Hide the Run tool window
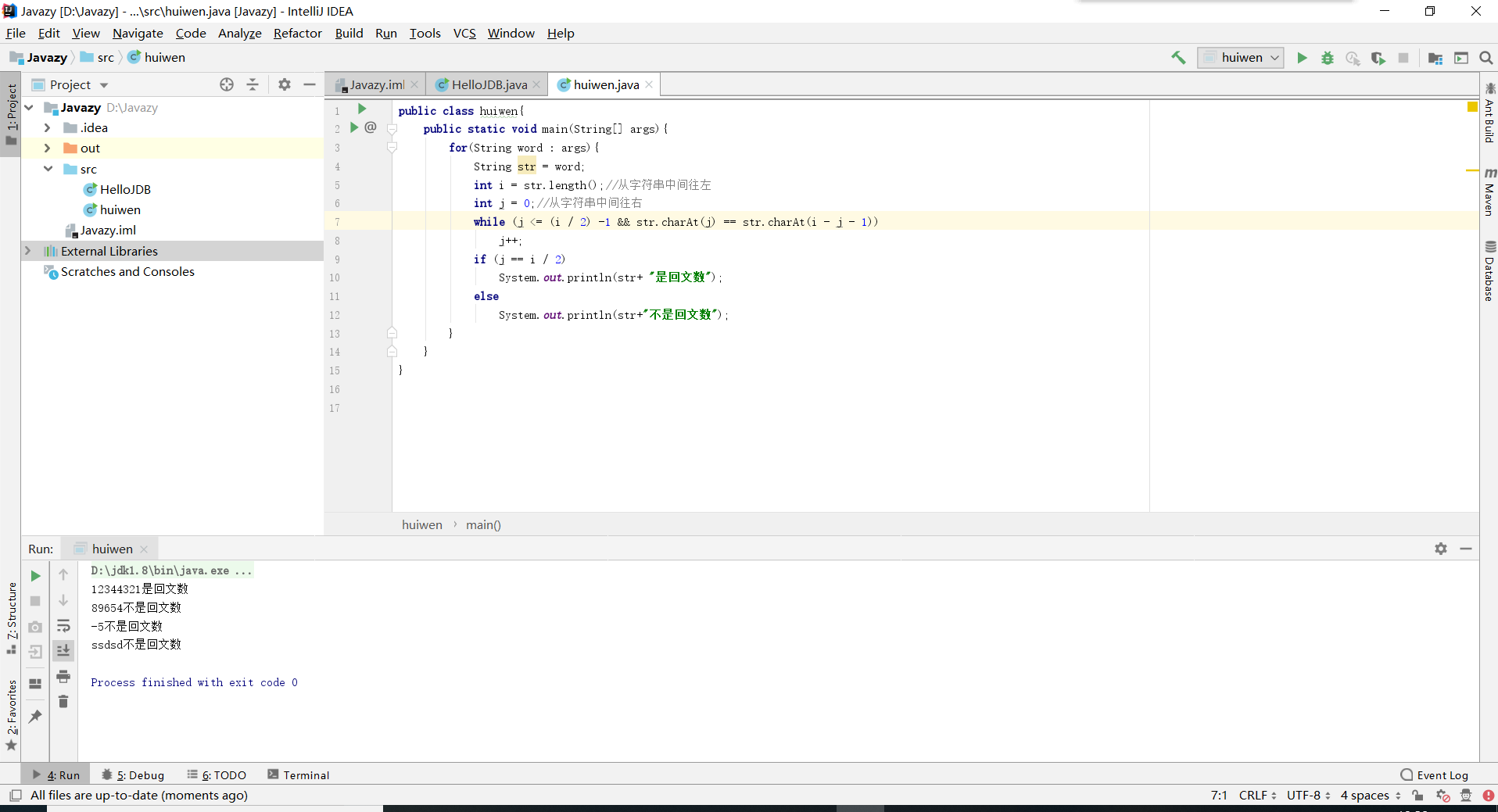 click(1466, 549)
